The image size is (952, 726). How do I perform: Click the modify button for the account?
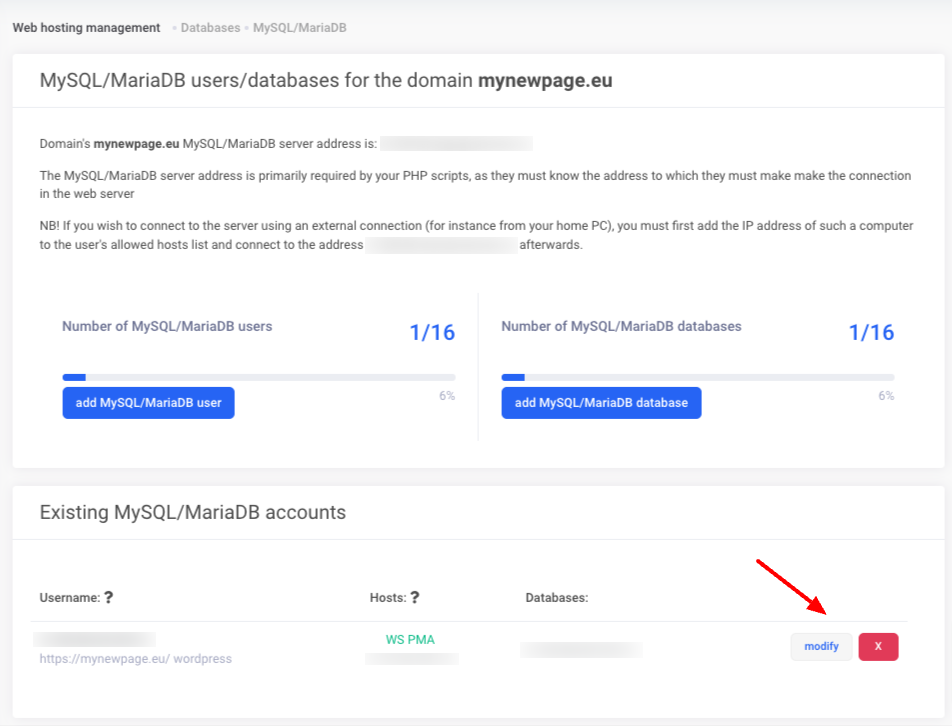(821, 647)
